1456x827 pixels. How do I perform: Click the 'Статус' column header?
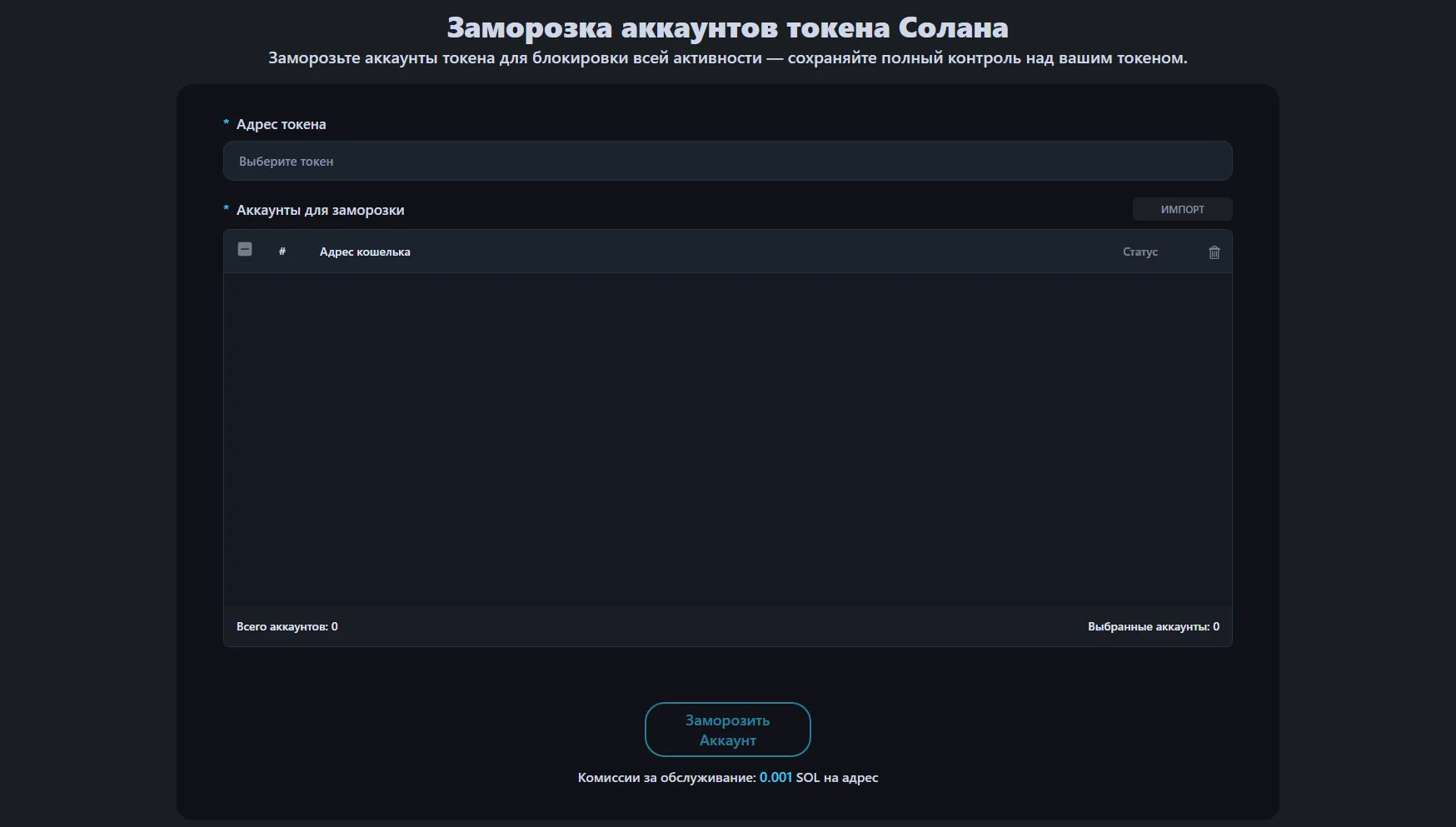(1139, 252)
